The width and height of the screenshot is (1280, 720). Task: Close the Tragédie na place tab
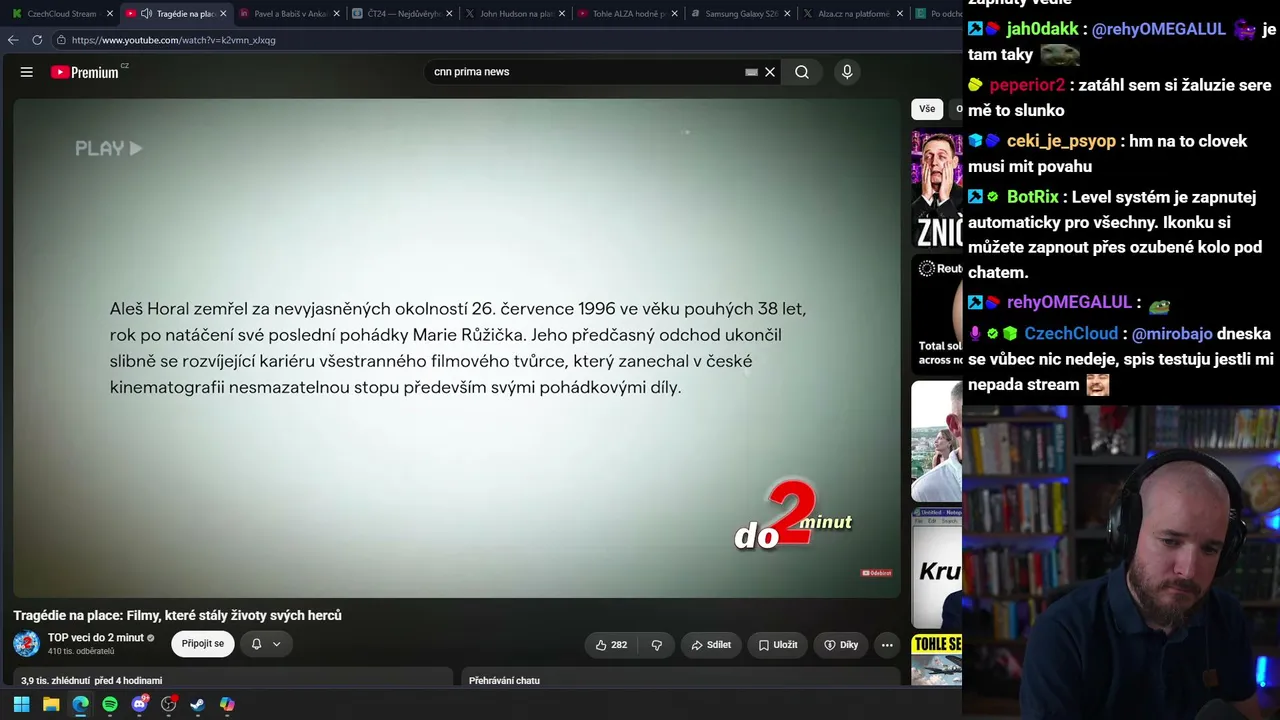[x=223, y=14]
